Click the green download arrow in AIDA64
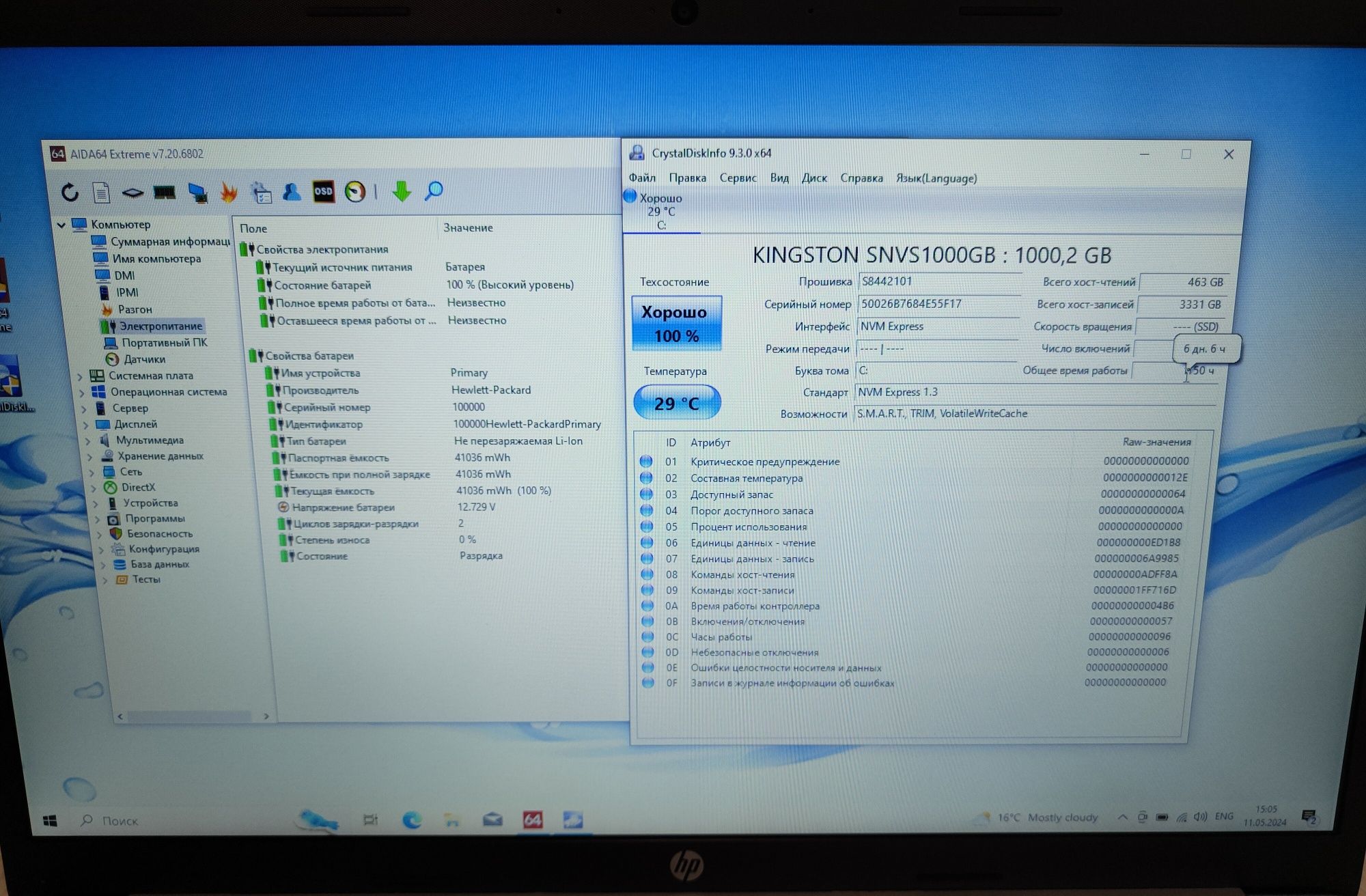The width and height of the screenshot is (1366, 896). [402, 191]
